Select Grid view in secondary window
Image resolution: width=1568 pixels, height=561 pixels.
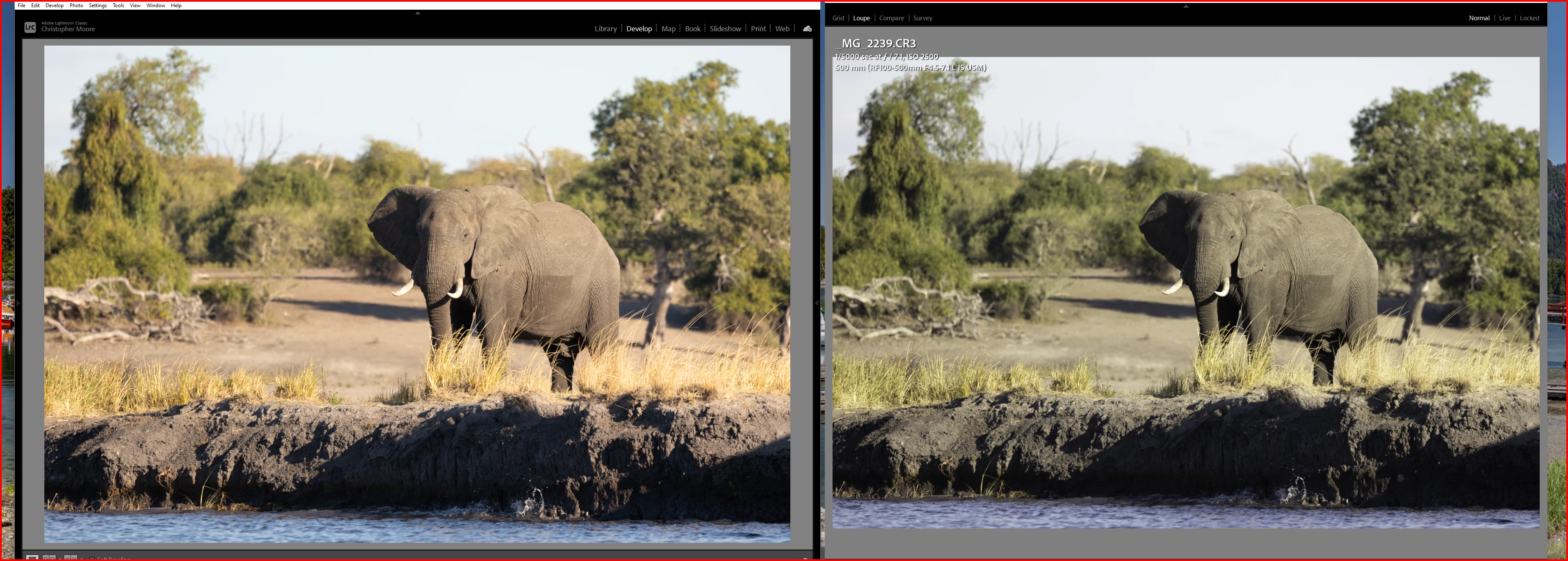tap(838, 18)
